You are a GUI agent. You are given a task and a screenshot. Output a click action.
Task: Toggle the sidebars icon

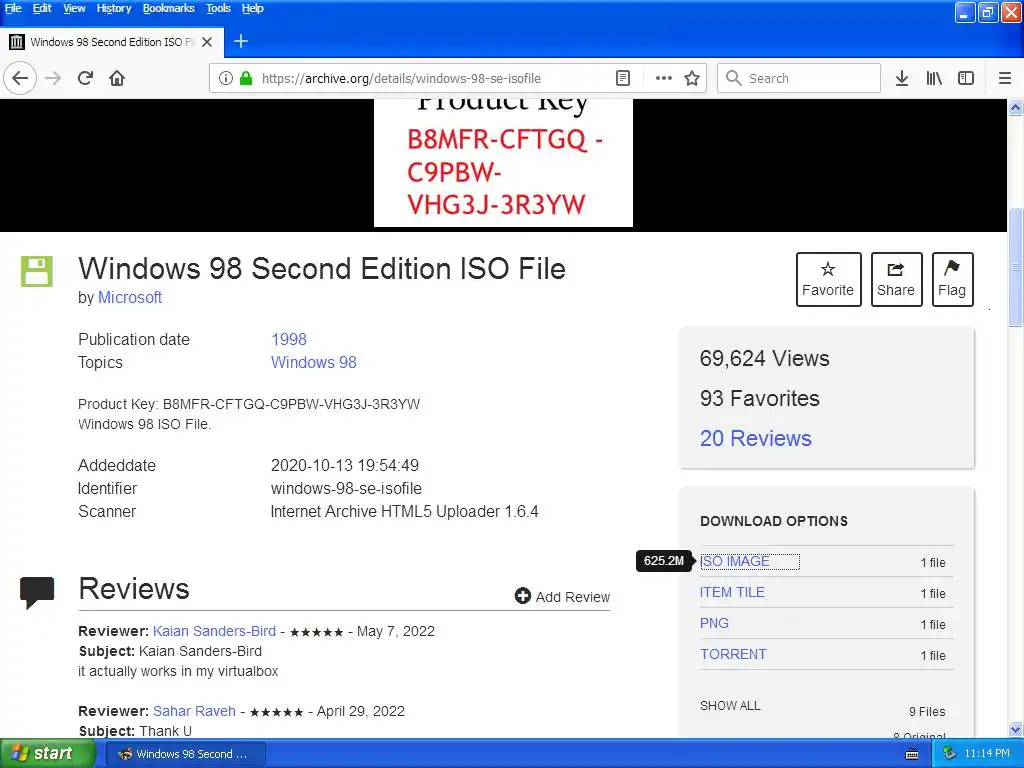point(966,78)
